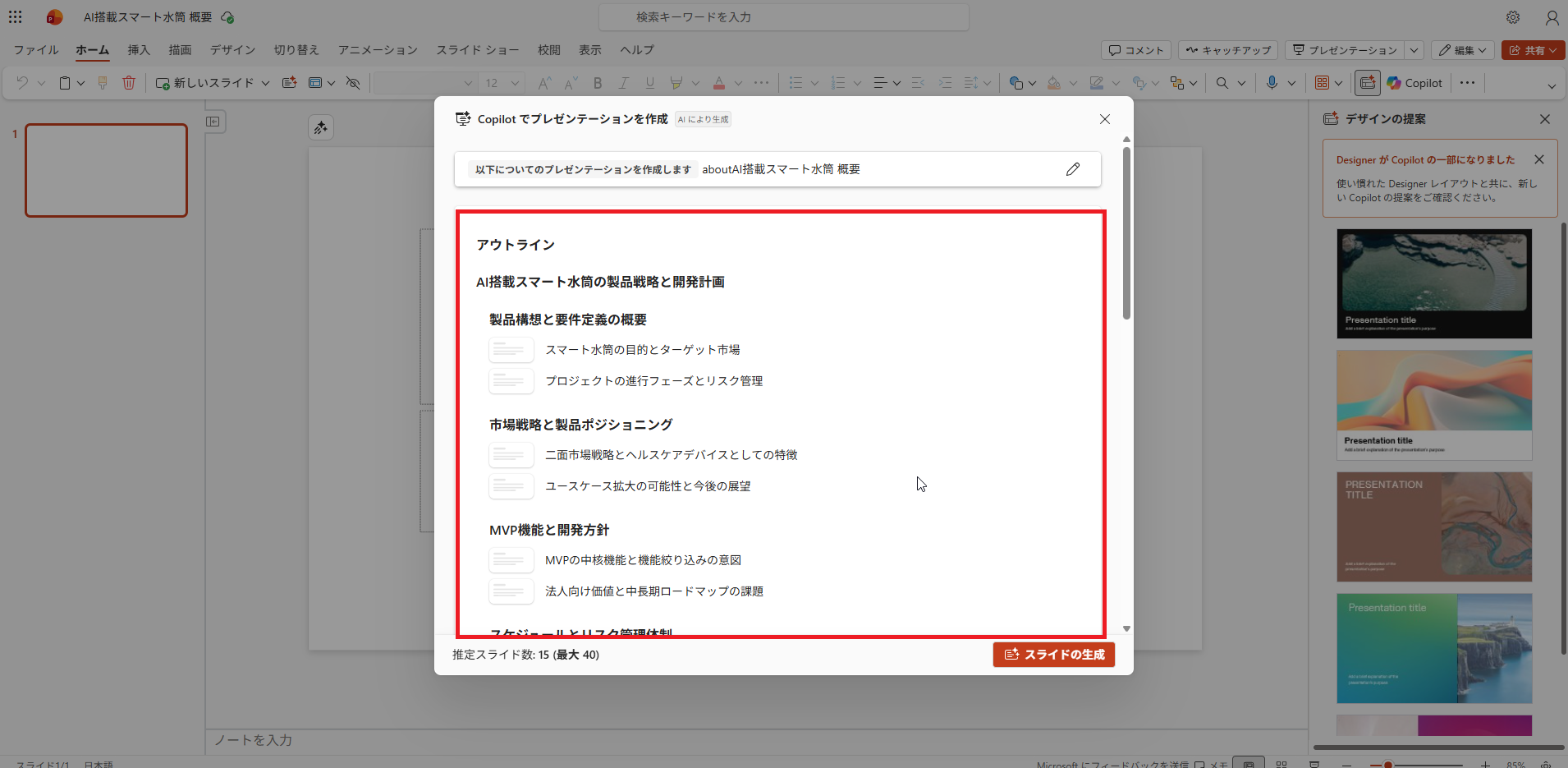1568x768 pixels.
Task: Click the delete trash can icon
Action: click(129, 83)
